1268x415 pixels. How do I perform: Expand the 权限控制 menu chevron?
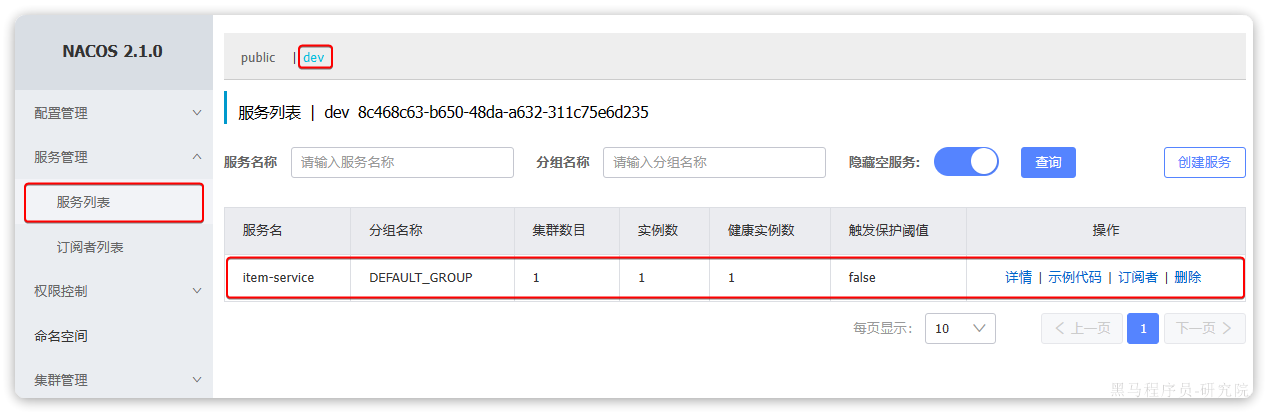coord(197,291)
